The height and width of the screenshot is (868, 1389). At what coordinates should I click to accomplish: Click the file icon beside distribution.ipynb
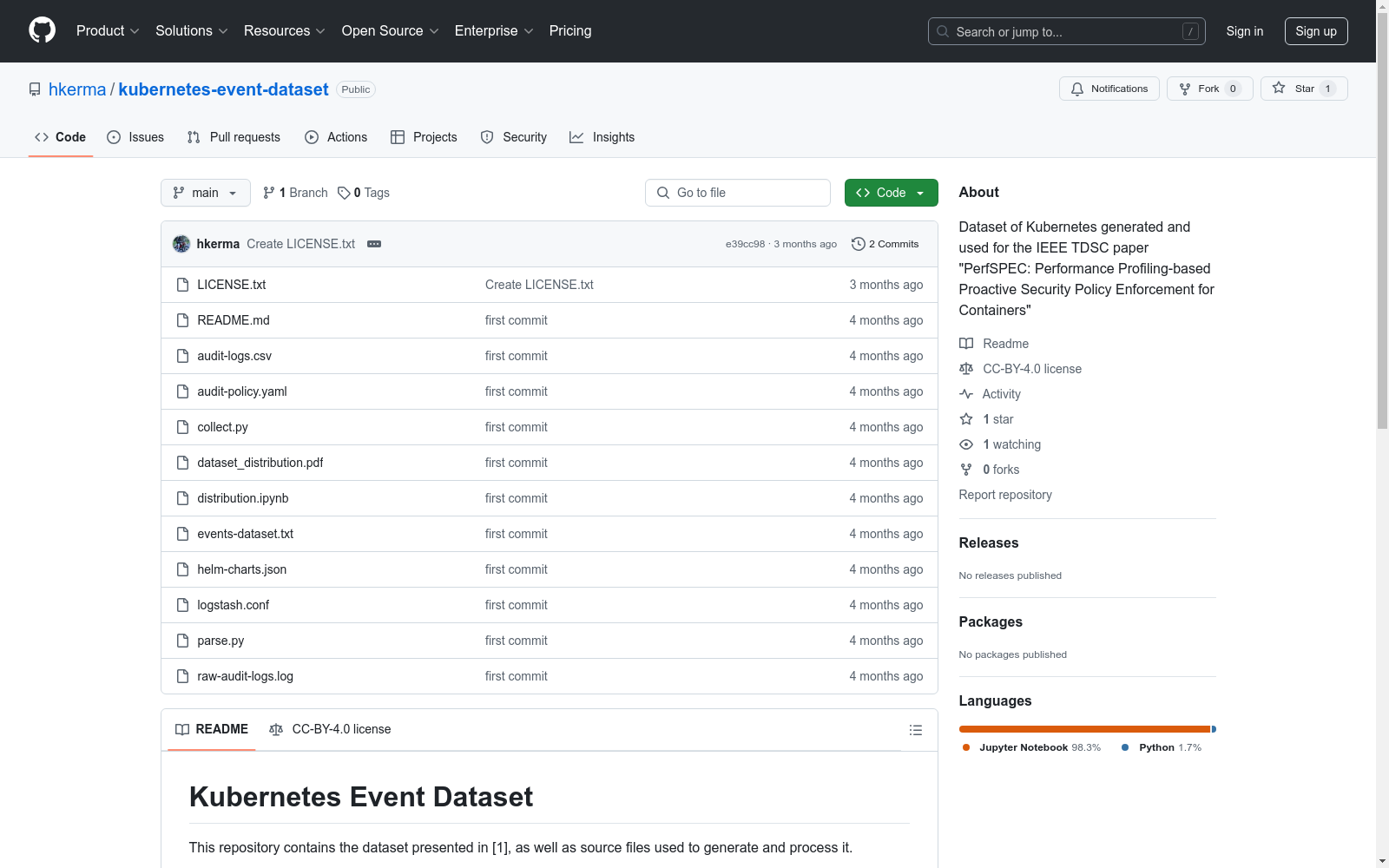click(182, 498)
